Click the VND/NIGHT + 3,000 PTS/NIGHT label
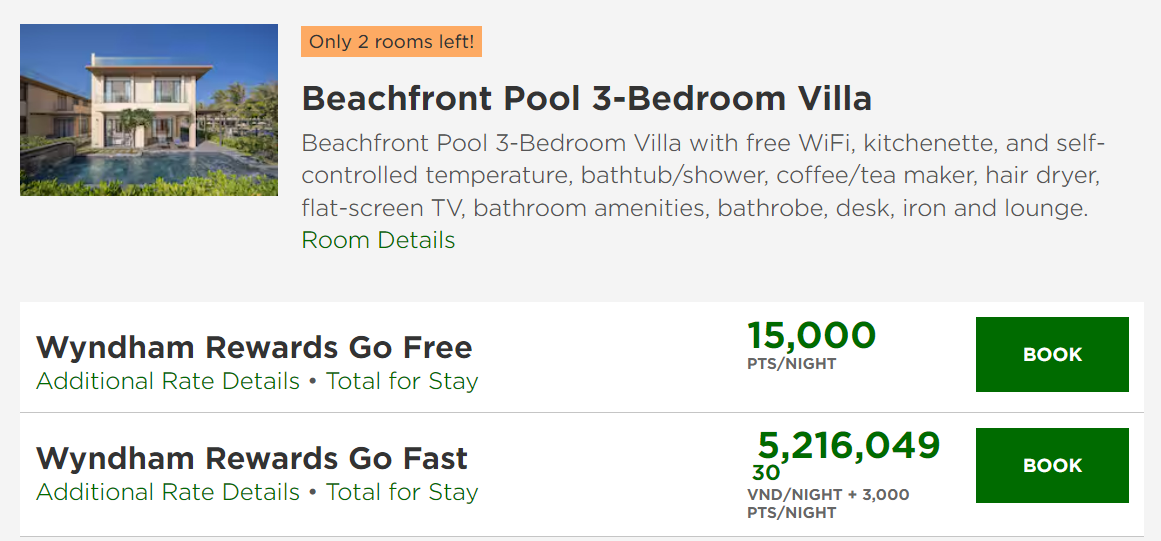 pos(828,503)
